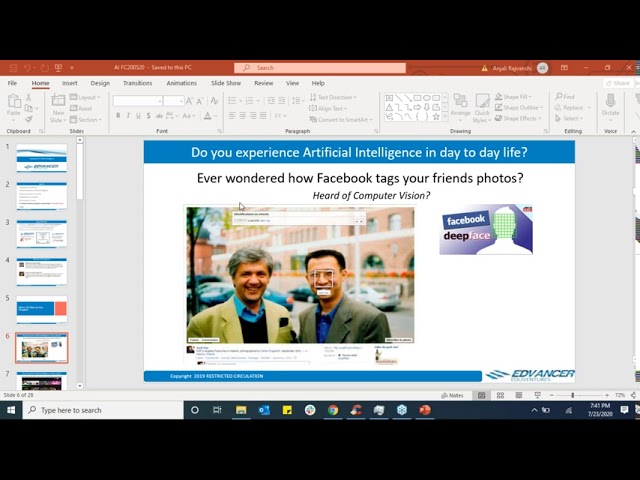Launch PowerPoint from the Windows taskbar
Screen dimensions: 640x480
tap(425, 410)
